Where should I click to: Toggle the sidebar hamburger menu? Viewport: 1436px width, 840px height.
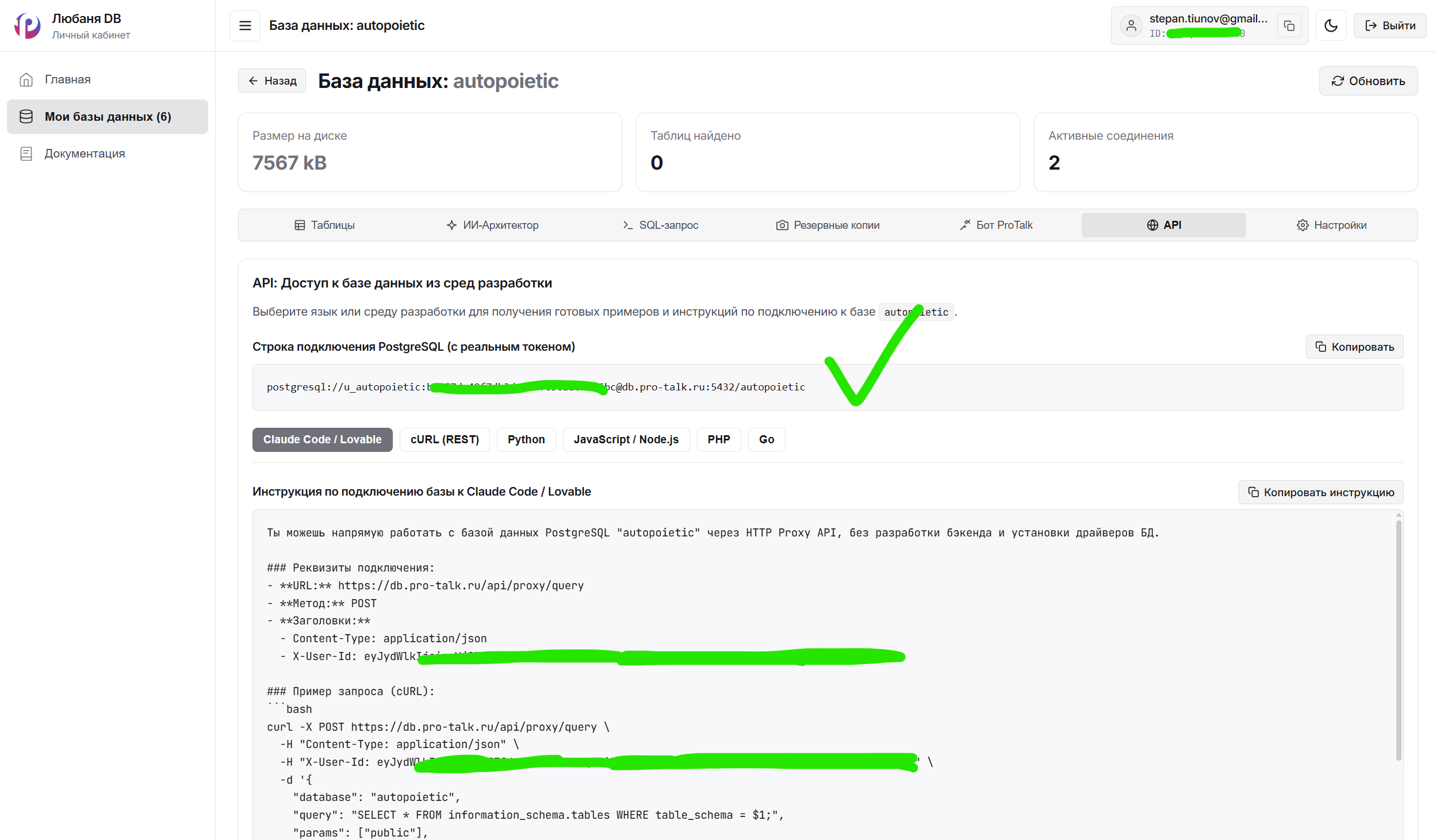click(245, 25)
